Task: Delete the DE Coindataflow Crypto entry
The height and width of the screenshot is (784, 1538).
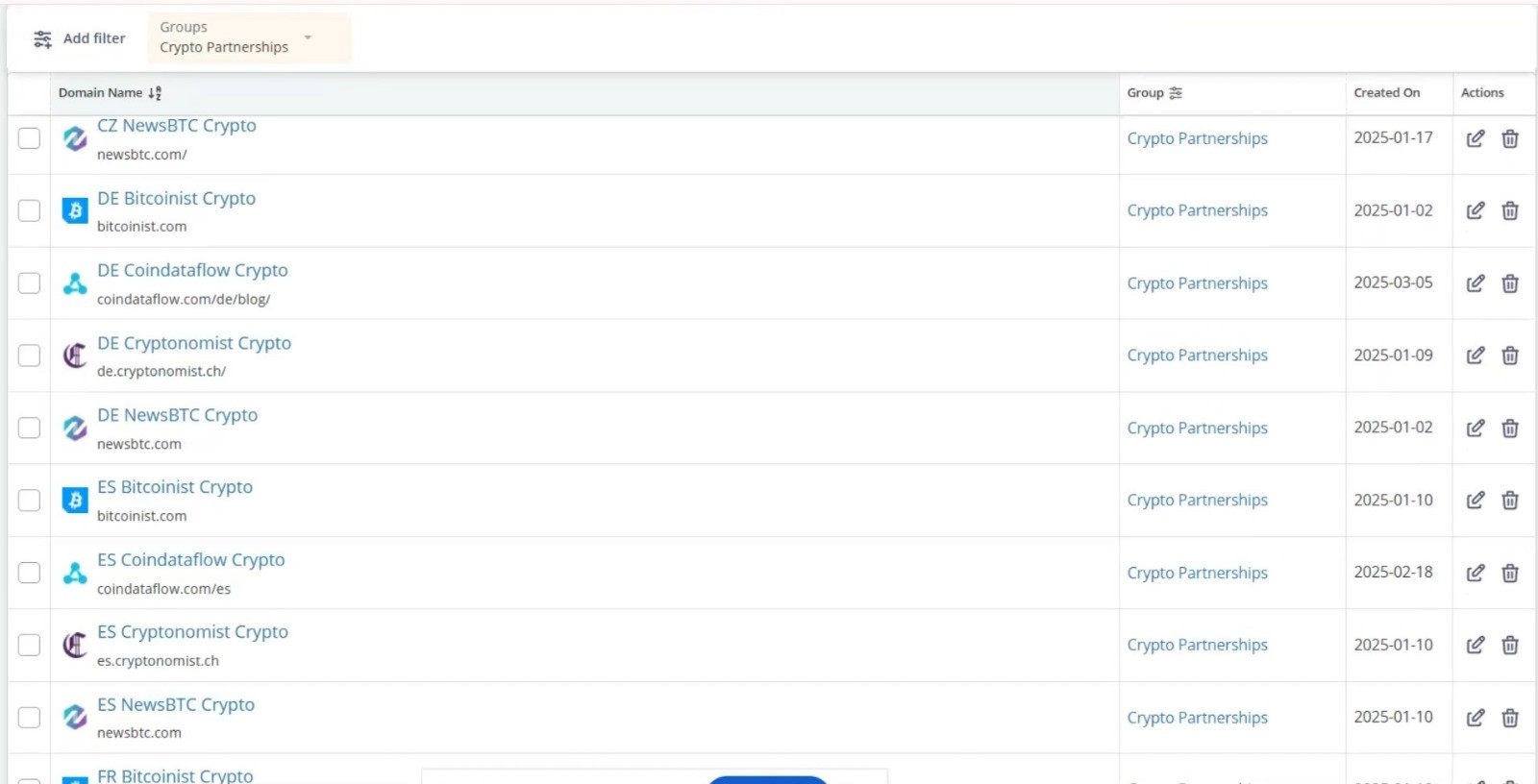Action: point(1510,283)
